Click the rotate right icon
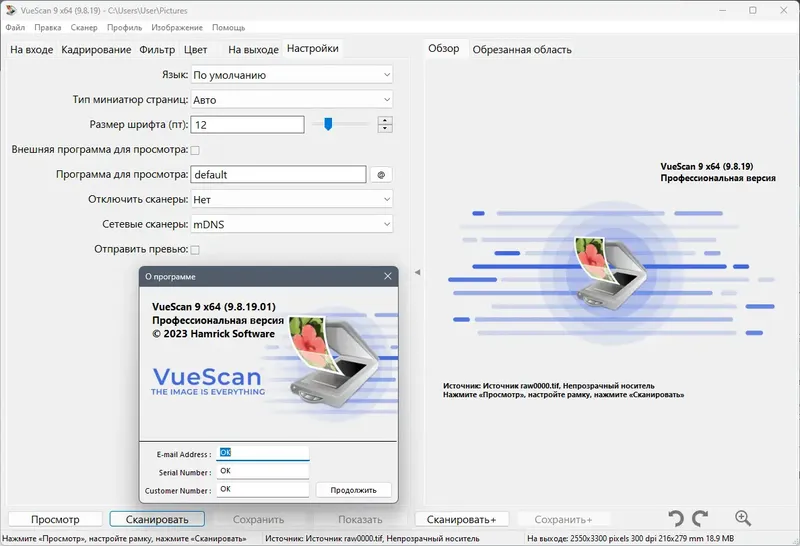 700,518
